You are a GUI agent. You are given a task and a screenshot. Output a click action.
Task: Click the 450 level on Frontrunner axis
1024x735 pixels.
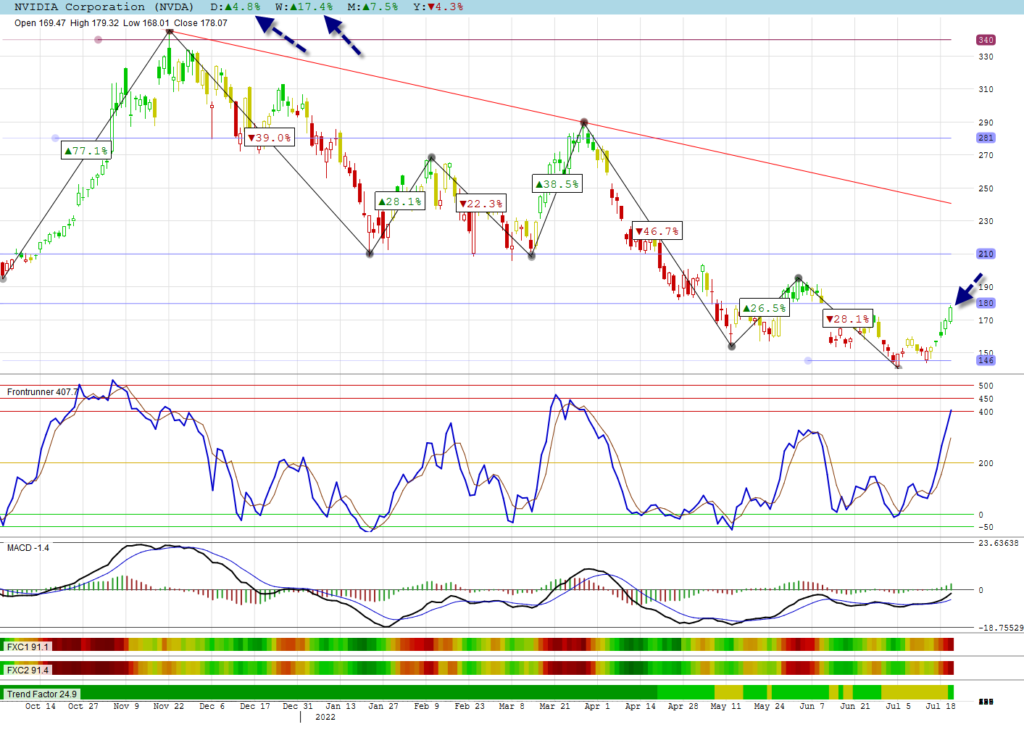(x=985, y=399)
